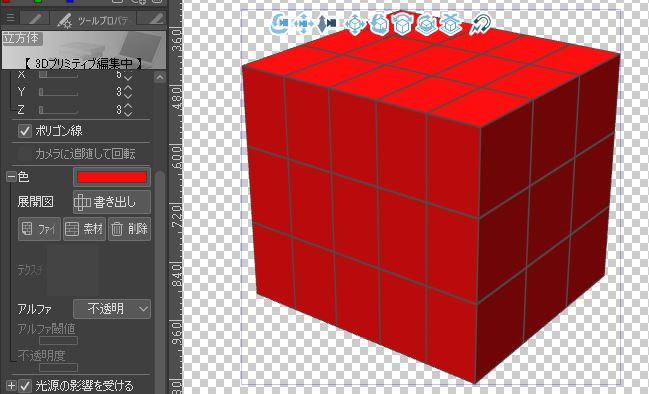Toggle the カメラに追随して回転 follow camera checkbox
This screenshot has height=394, width=649.
[x=25, y=154]
